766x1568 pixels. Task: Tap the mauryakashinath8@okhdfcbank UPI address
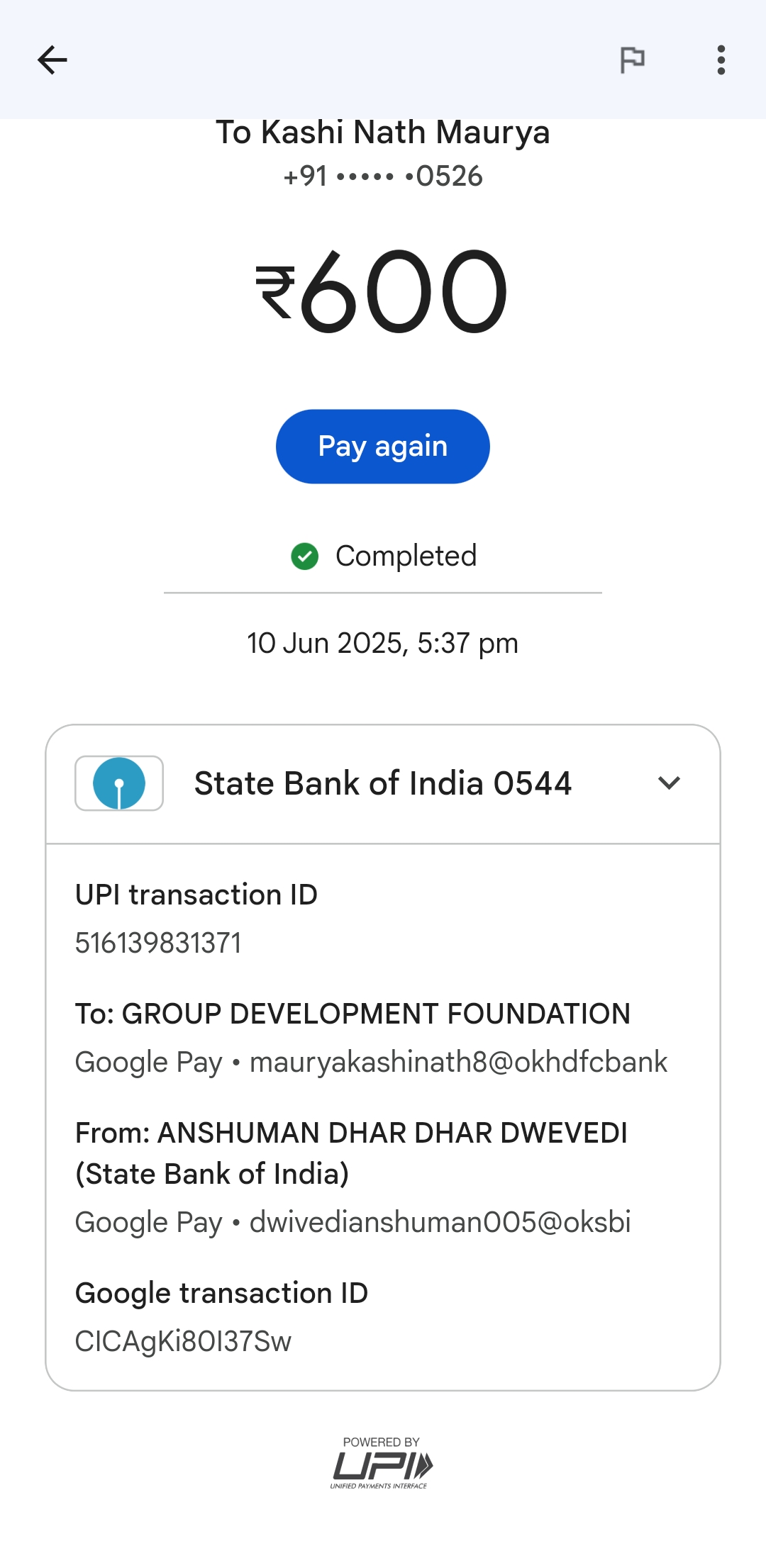[458, 1063]
